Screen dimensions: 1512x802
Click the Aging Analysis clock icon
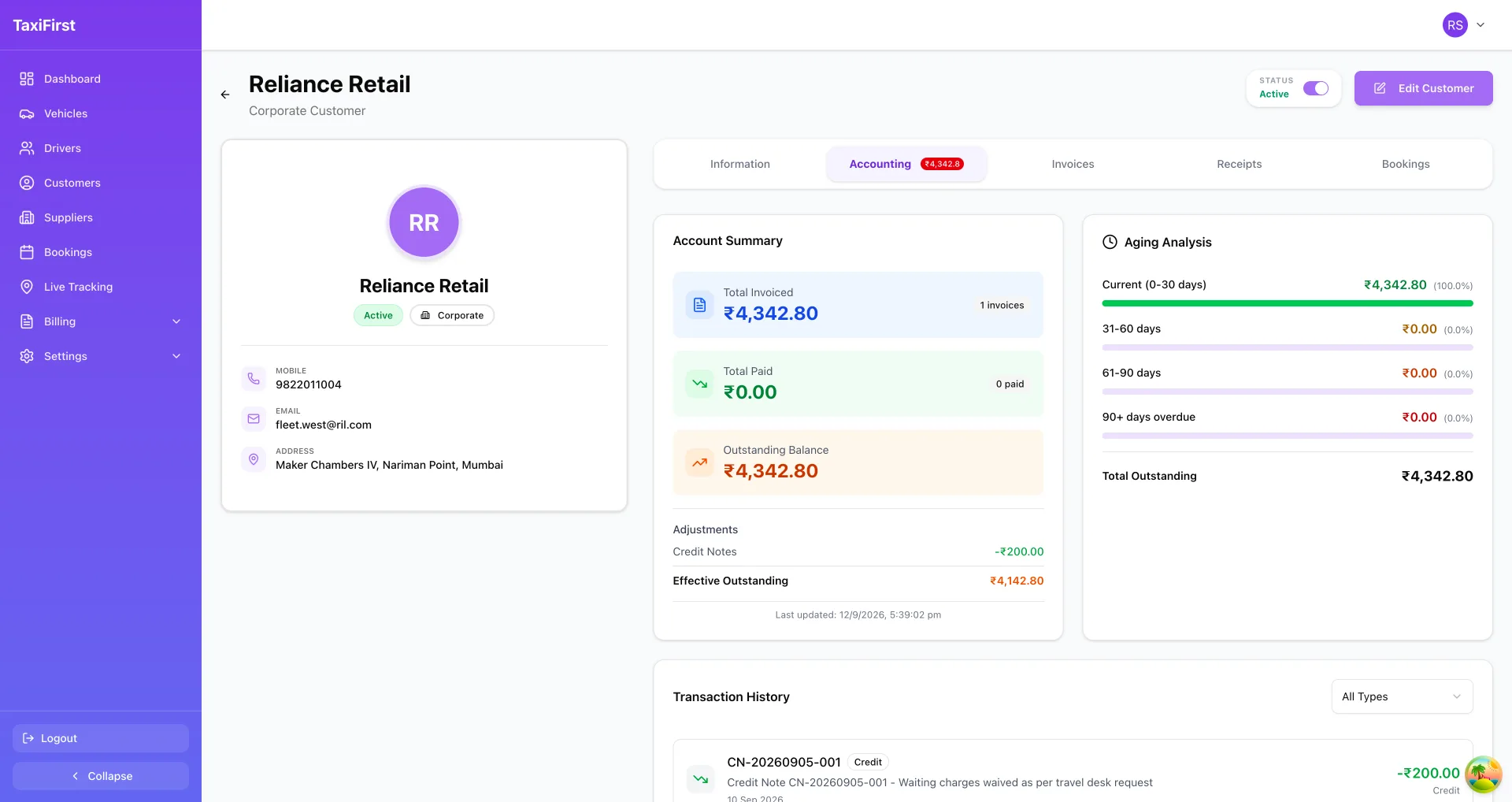point(1110,242)
